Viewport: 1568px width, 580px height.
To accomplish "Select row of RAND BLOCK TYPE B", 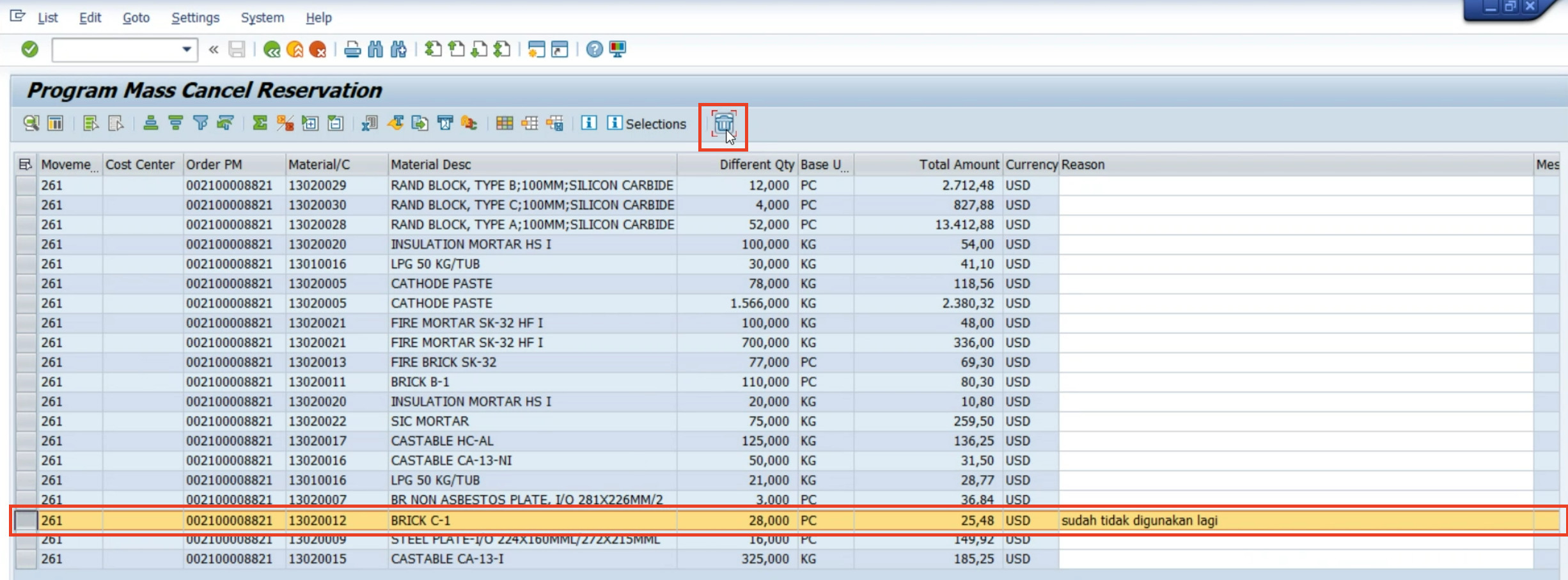I will pos(26,185).
